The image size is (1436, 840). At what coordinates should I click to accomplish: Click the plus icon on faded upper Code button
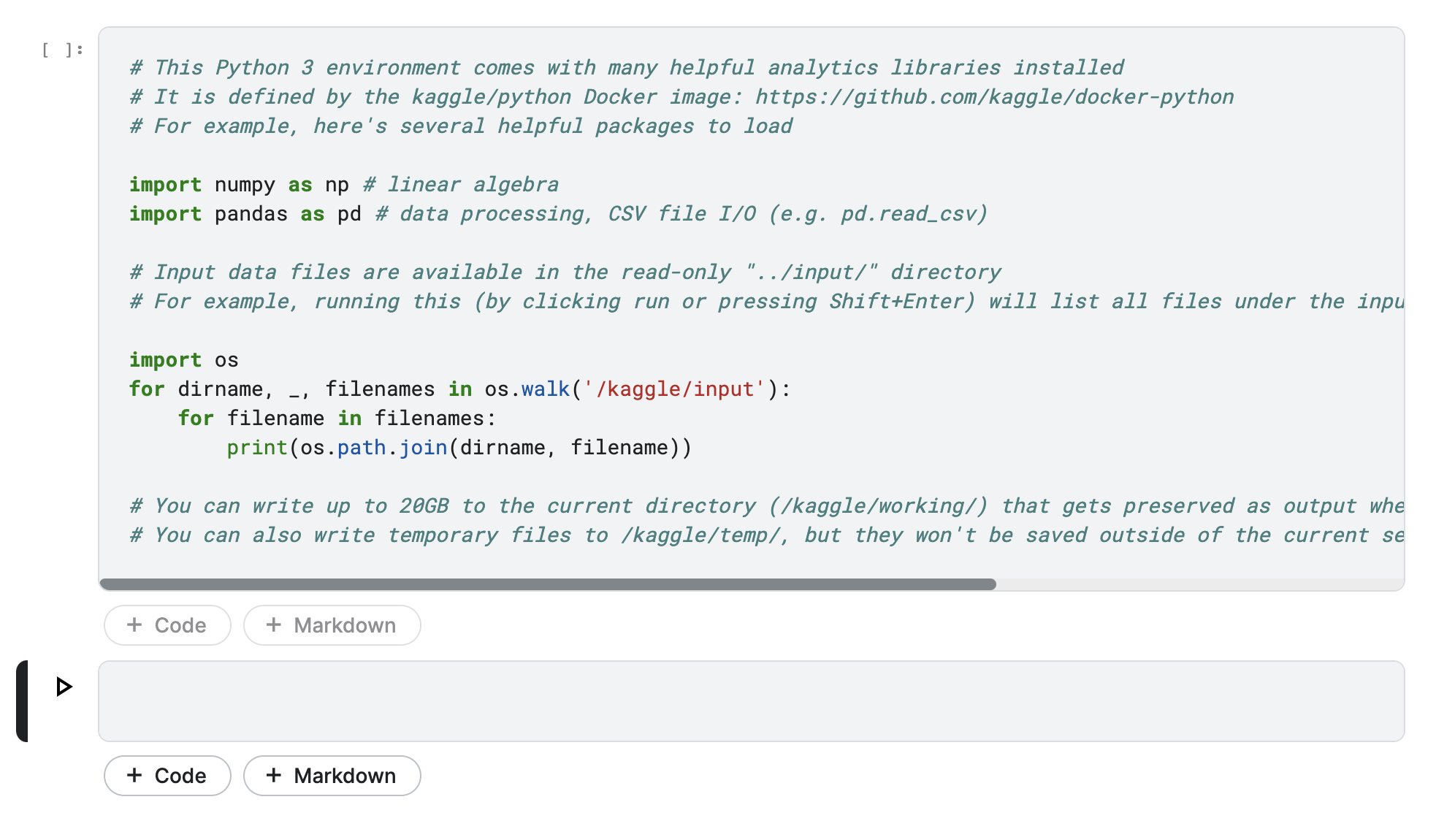click(134, 625)
